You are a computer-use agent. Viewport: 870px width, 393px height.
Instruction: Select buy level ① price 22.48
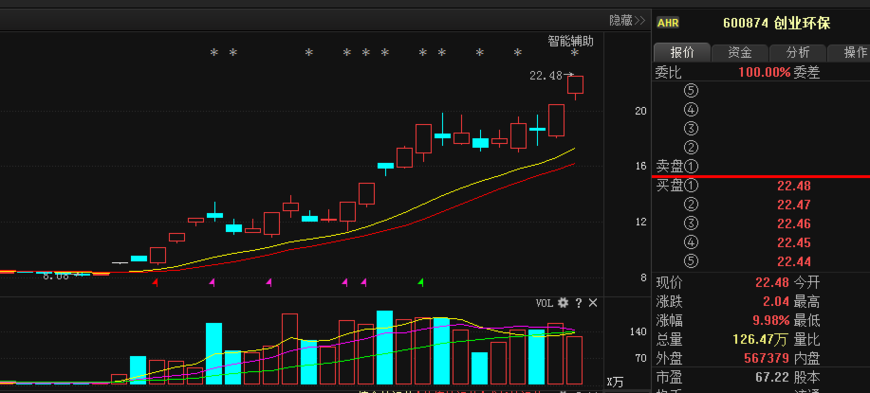tap(794, 186)
